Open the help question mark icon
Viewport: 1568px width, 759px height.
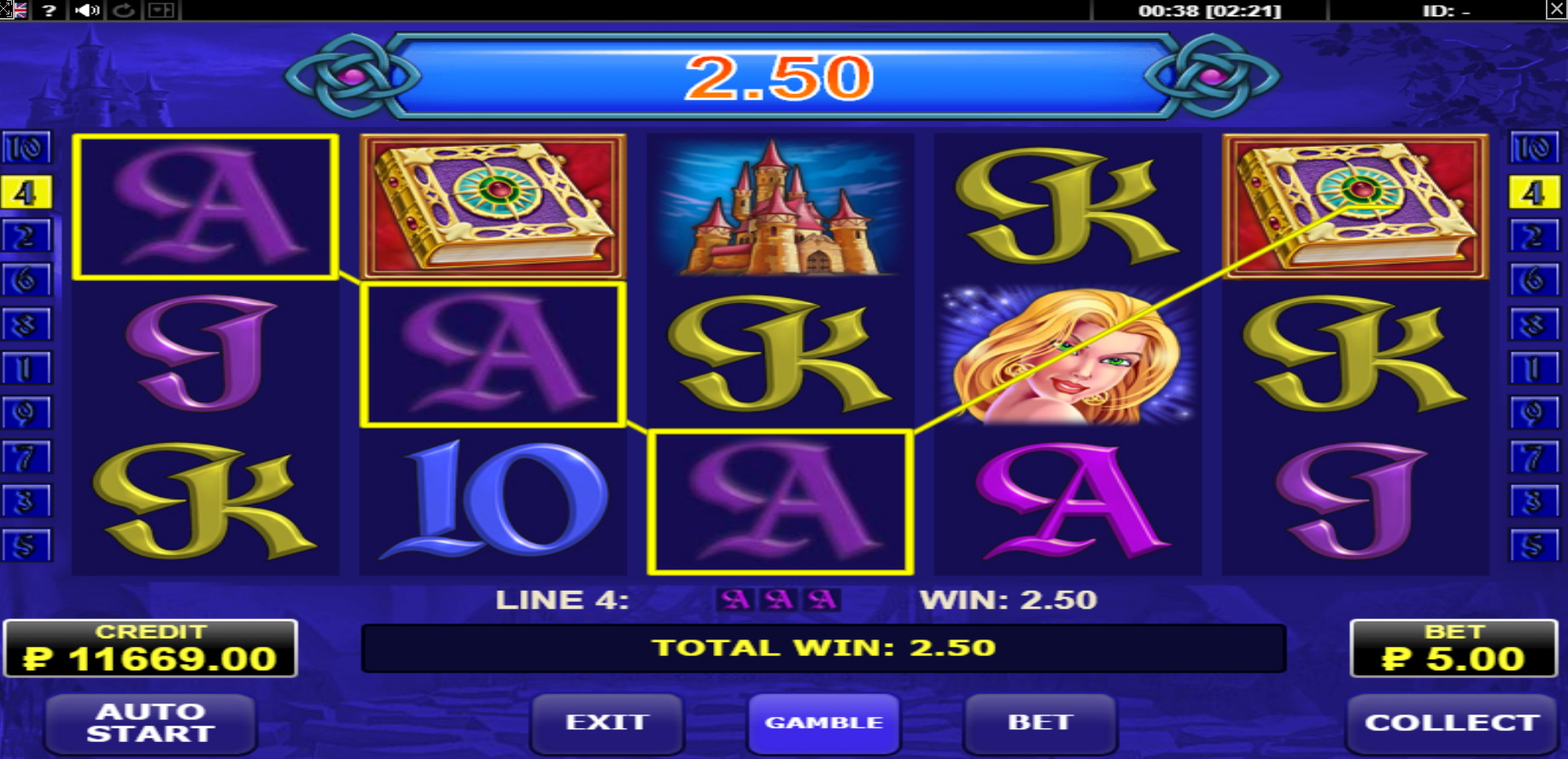coord(50,10)
